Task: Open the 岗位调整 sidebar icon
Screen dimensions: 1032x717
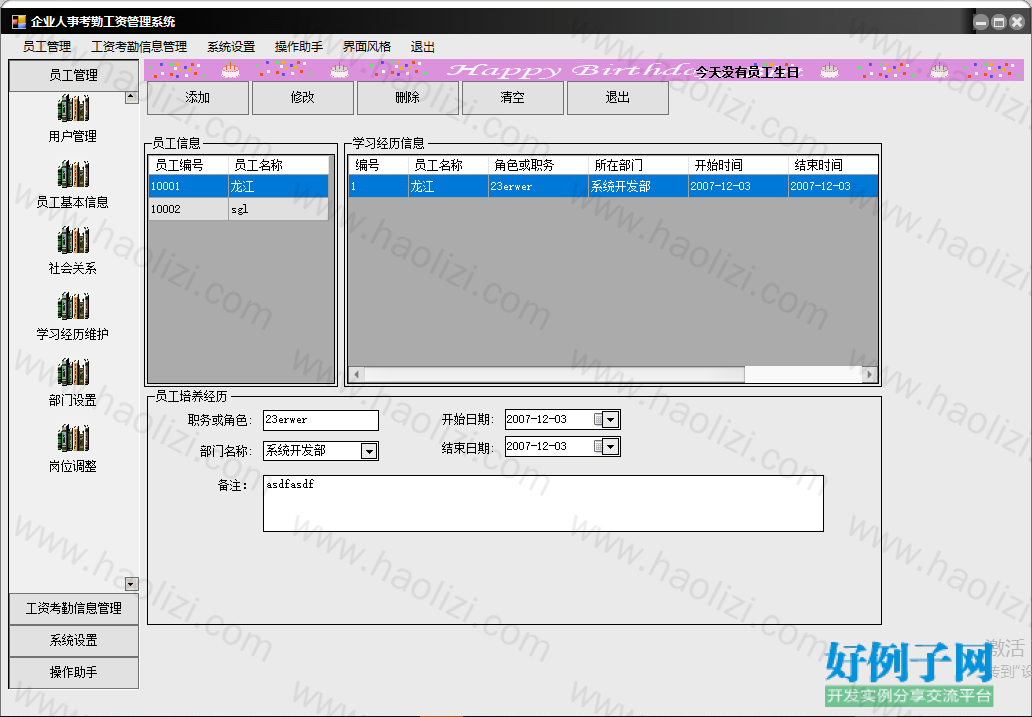Action: (x=73, y=438)
